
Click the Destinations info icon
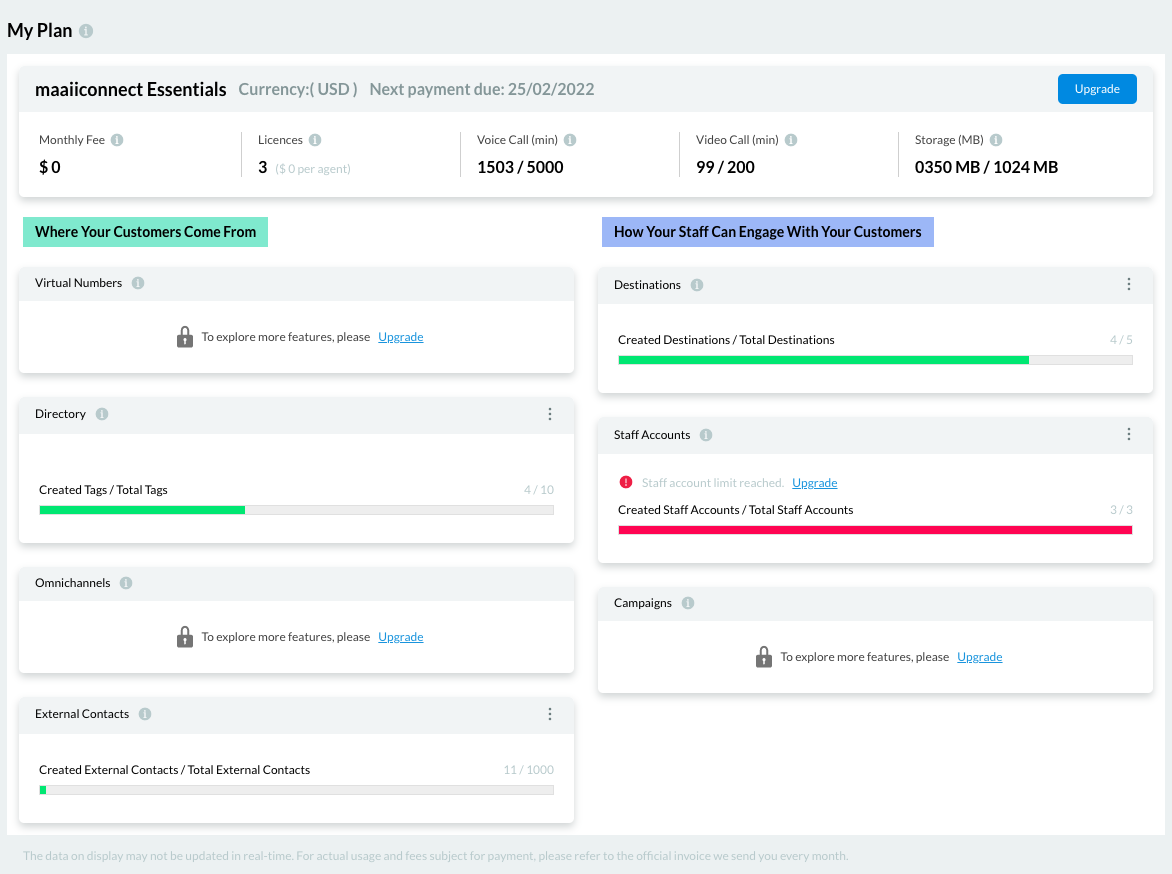pos(697,285)
